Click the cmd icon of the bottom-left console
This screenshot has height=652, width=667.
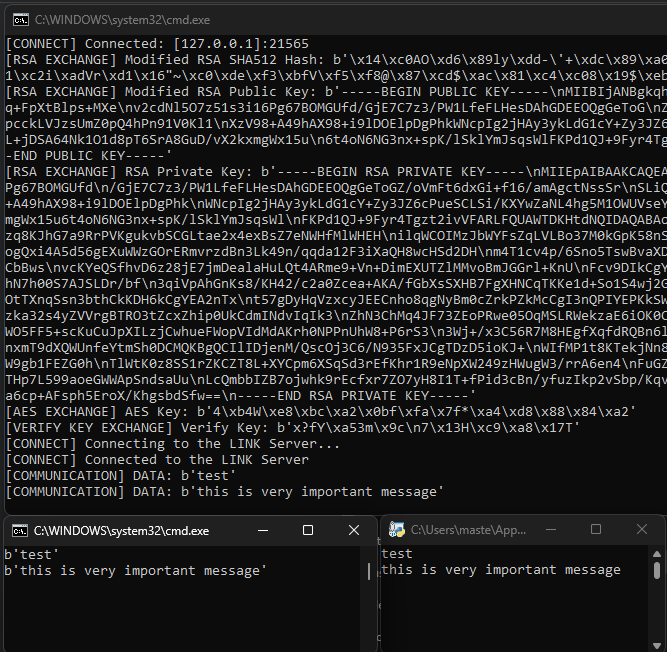pos(19,530)
